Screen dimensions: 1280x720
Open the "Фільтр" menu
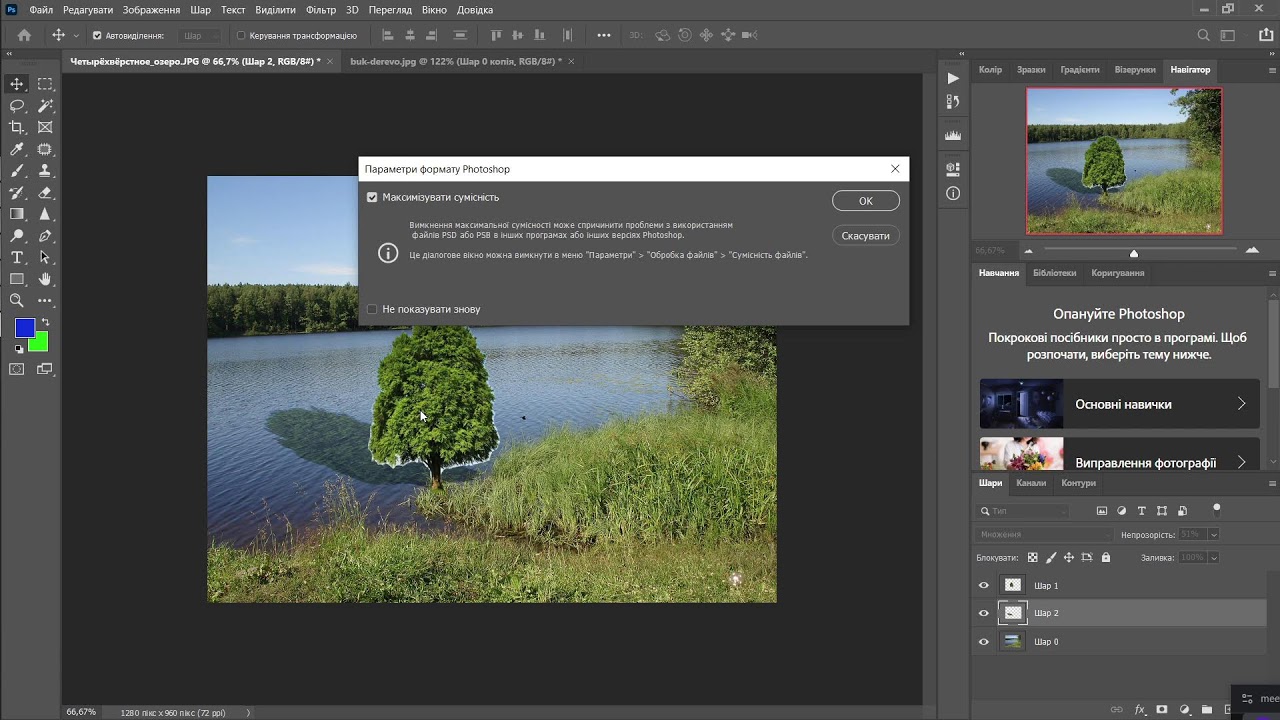(x=321, y=10)
